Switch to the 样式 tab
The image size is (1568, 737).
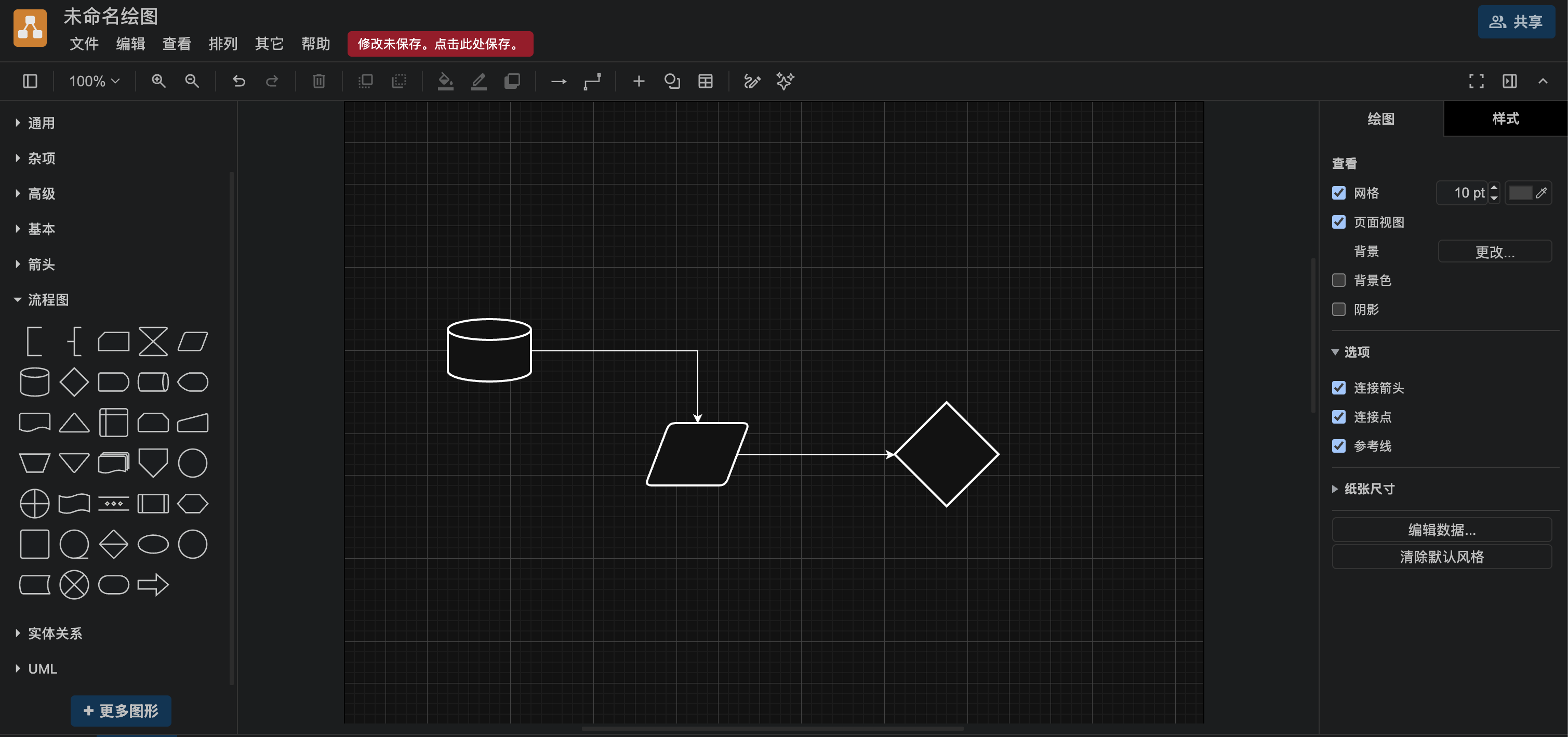pos(1505,119)
